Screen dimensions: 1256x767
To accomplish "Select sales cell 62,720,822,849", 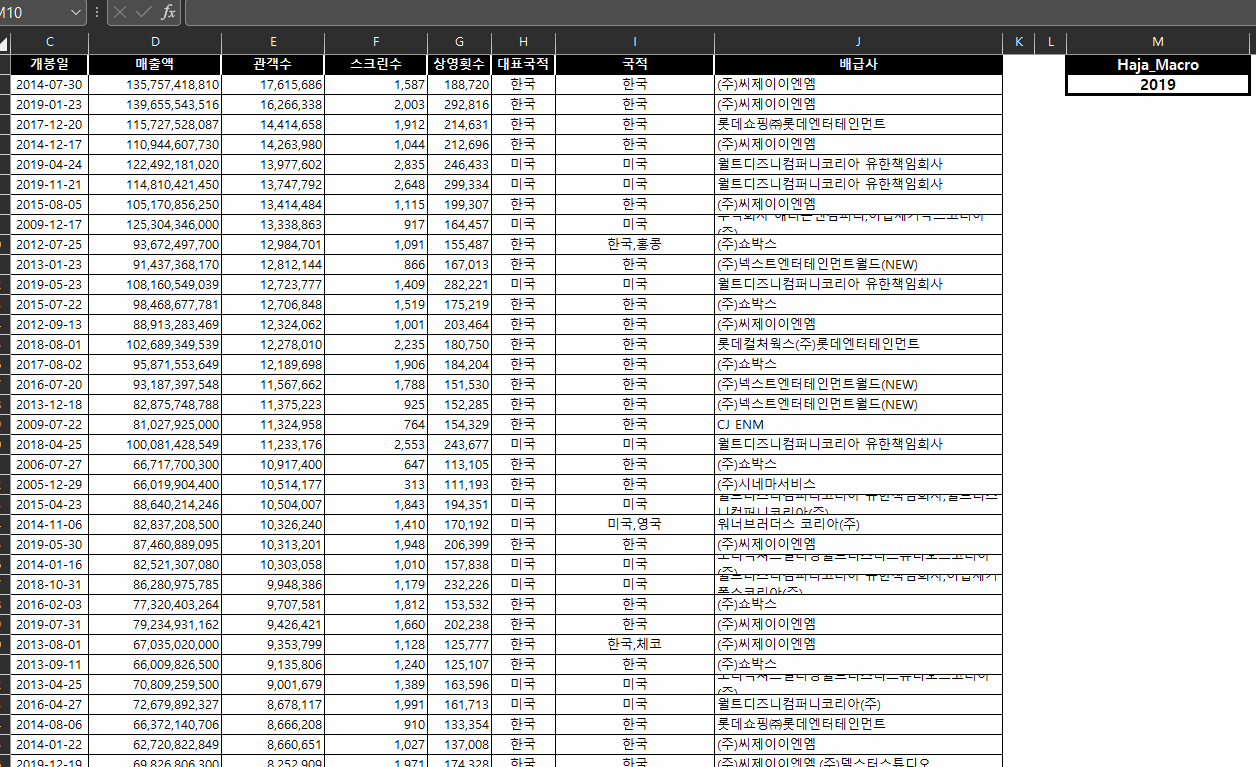I will (x=155, y=744).
